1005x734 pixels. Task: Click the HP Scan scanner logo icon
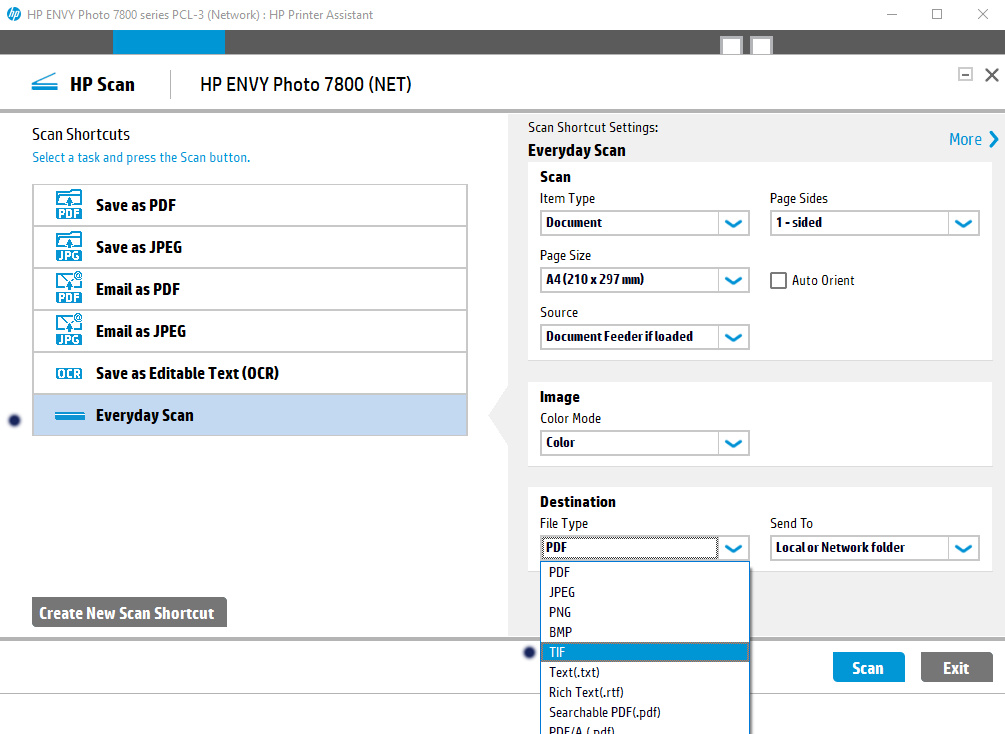click(x=44, y=83)
